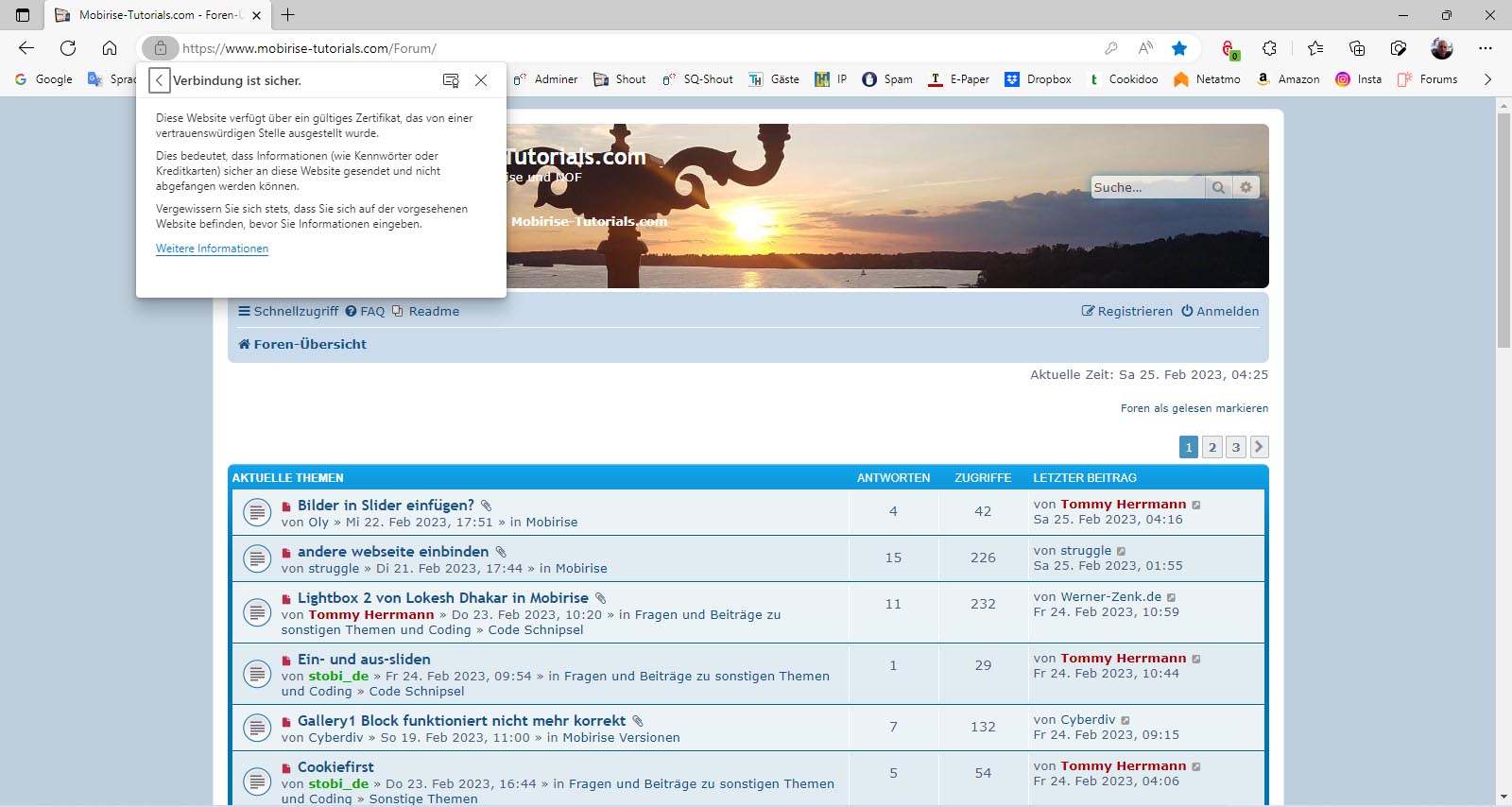The width and height of the screenshot is (1512, 807).
Task: Open the Dropbox bookmark
Action: tap(1039, 79)
